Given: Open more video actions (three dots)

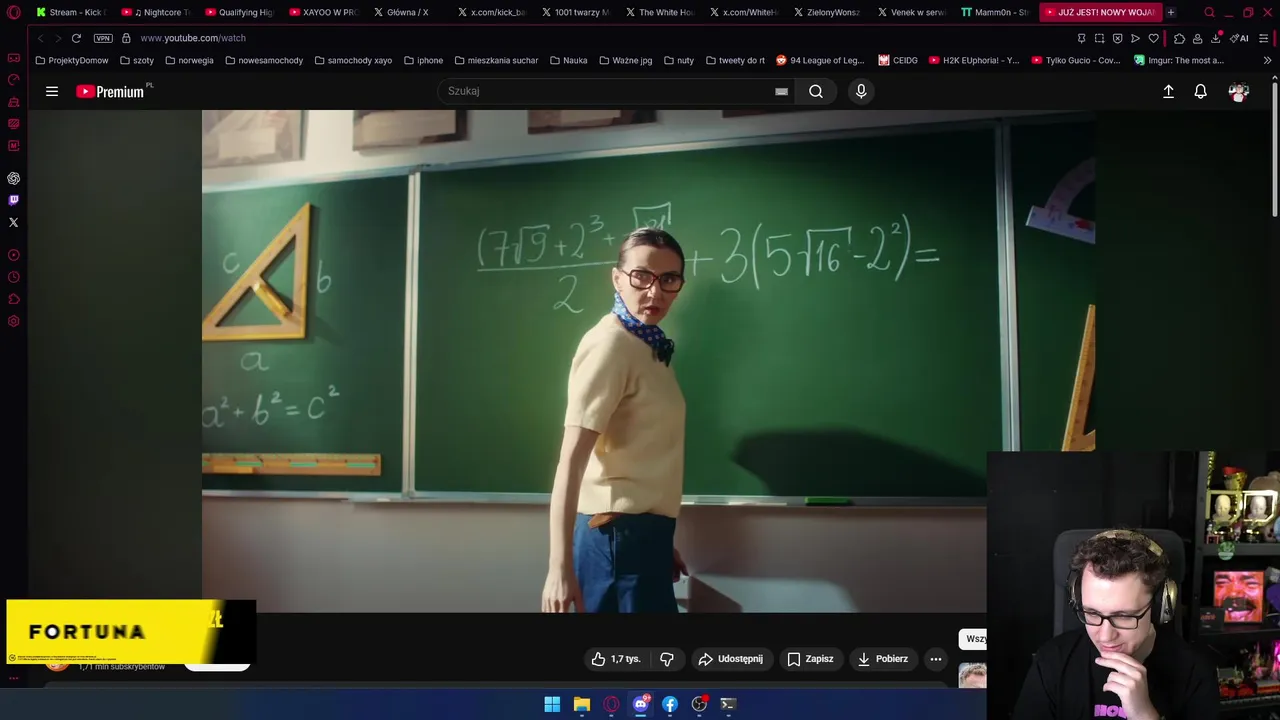Looking at the screenshot, I should 936,659.
